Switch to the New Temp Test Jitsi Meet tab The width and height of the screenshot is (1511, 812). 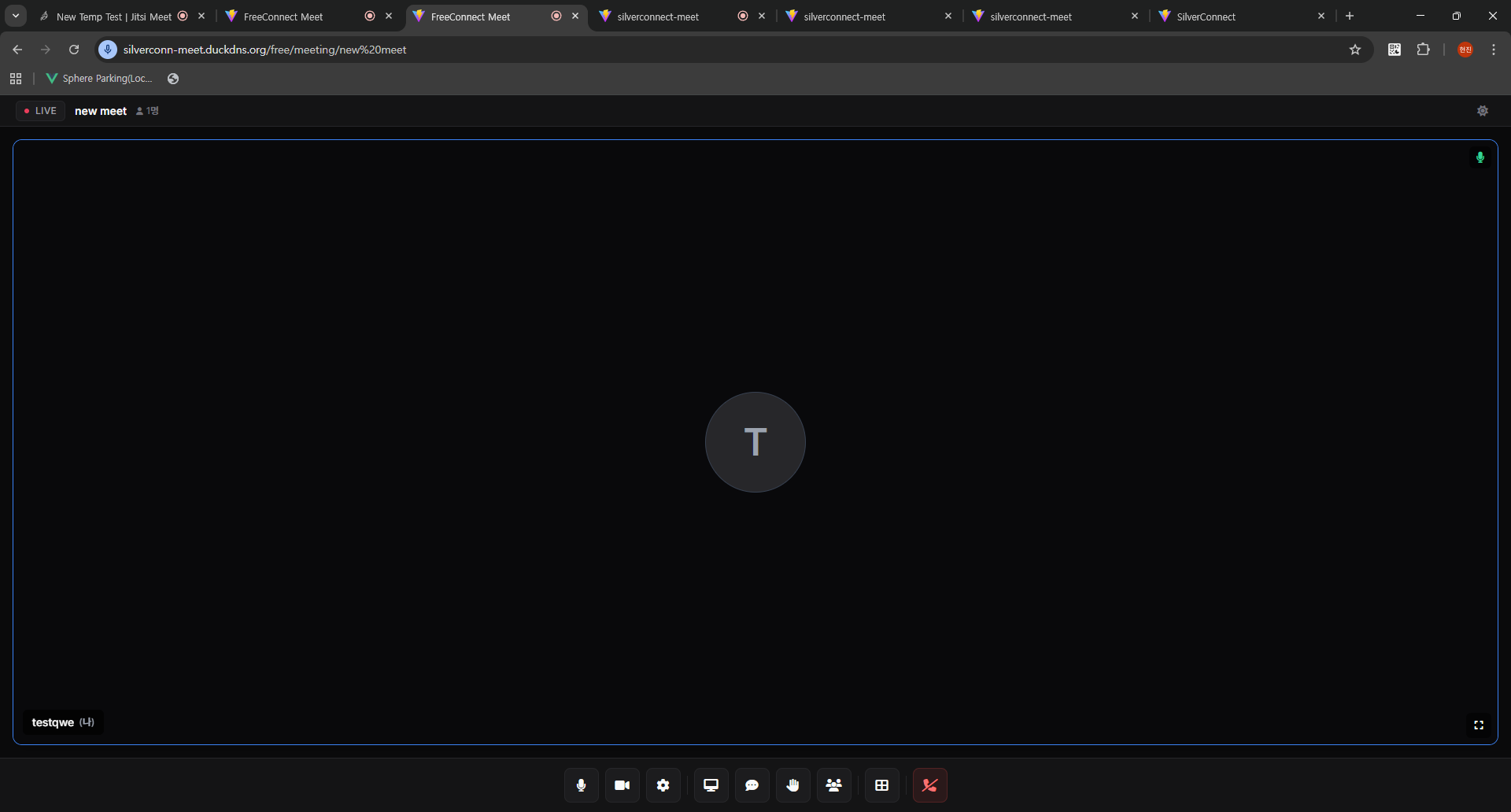[x=114, y=17]
